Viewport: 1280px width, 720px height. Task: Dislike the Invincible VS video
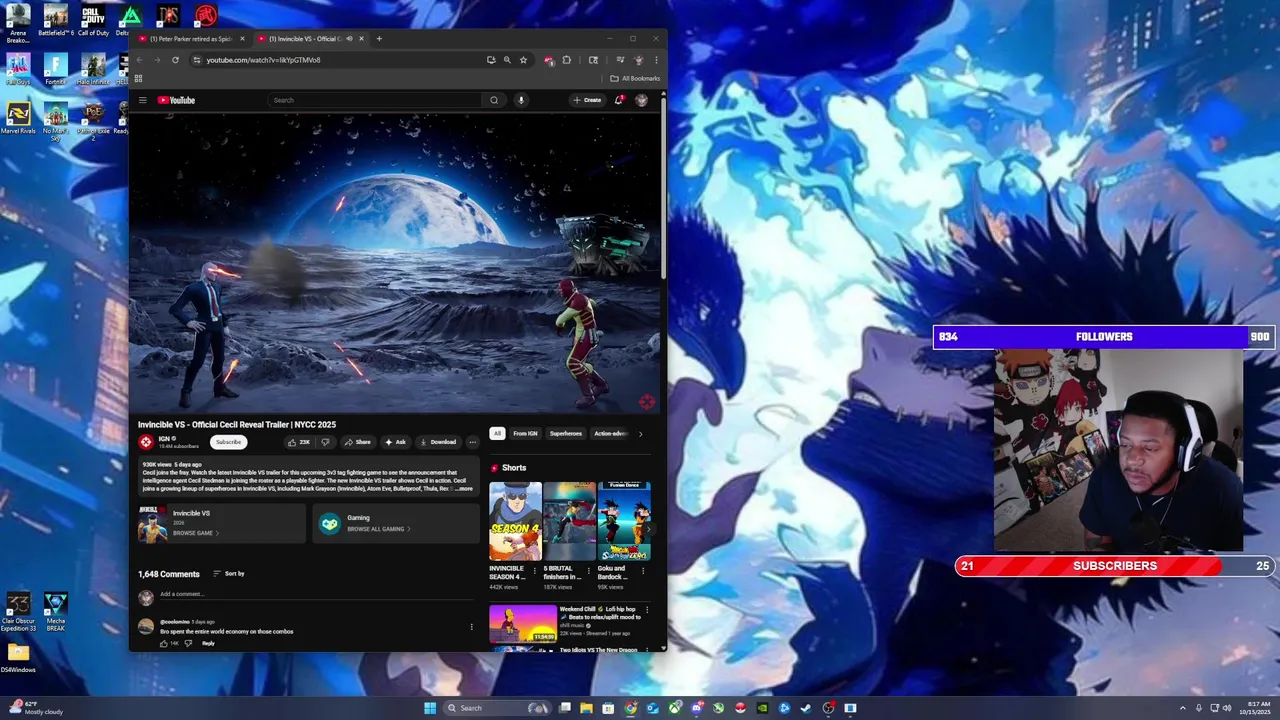point(325,442)
